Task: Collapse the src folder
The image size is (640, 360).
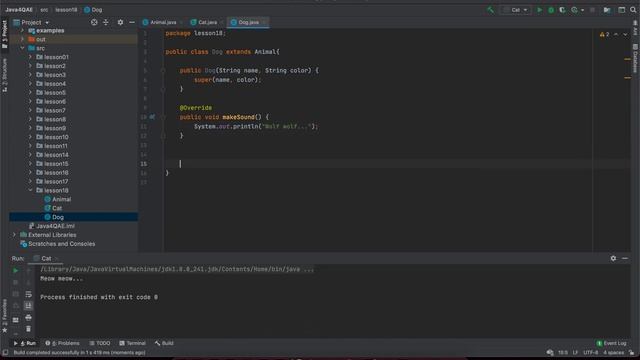Action: [x=22, y=48]
